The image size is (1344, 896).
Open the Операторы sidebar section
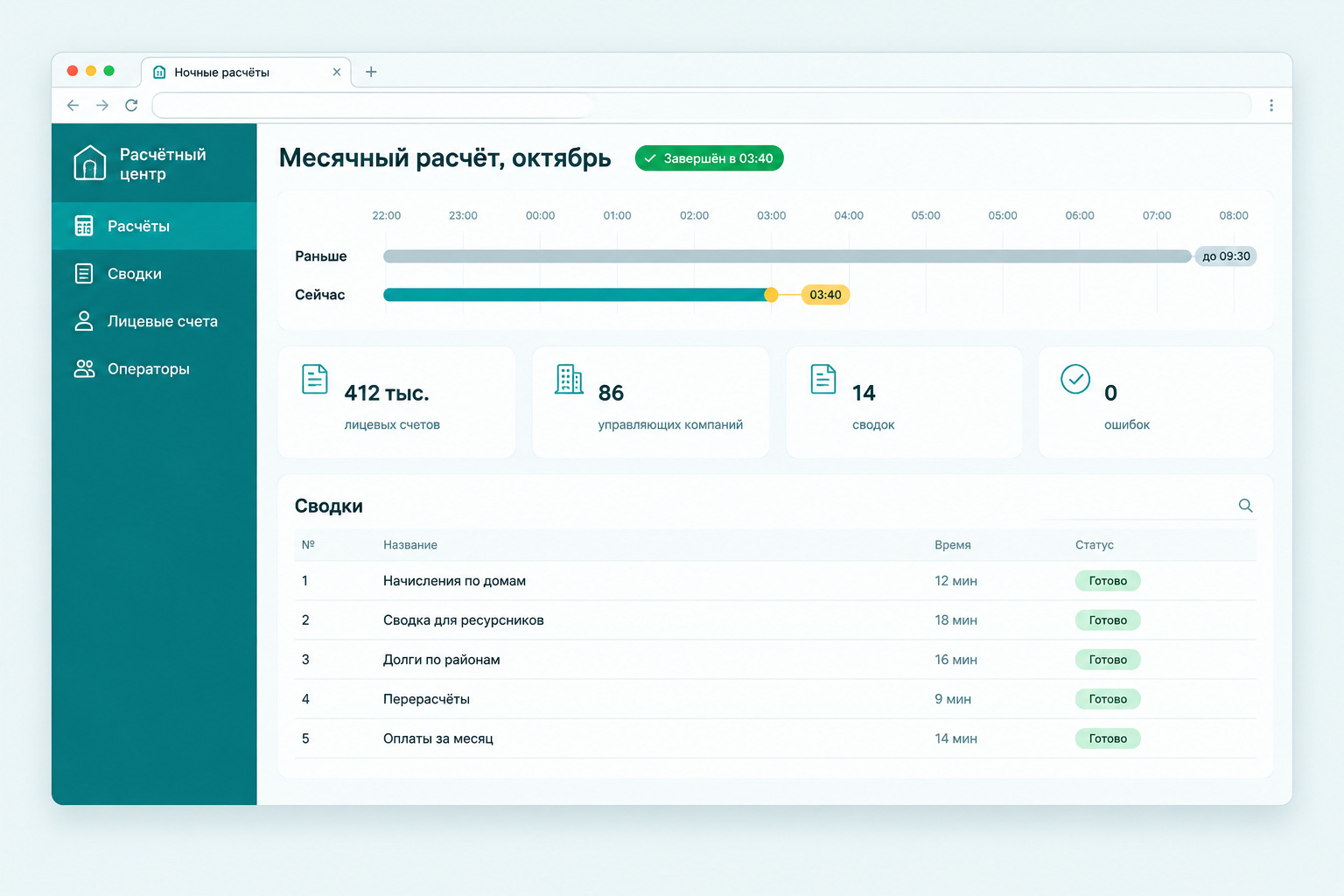[x=154, y=369]
